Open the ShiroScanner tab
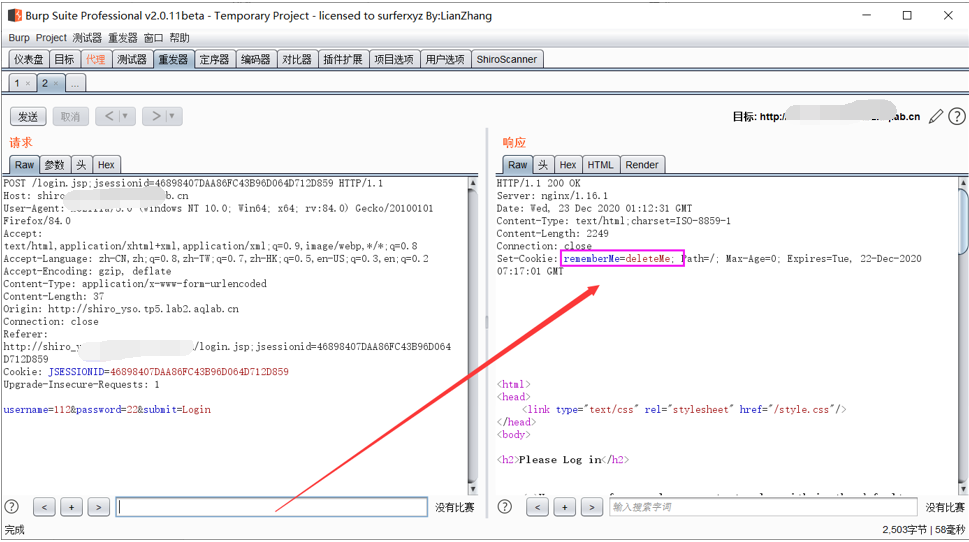The image size is (969, 542). 507,59
